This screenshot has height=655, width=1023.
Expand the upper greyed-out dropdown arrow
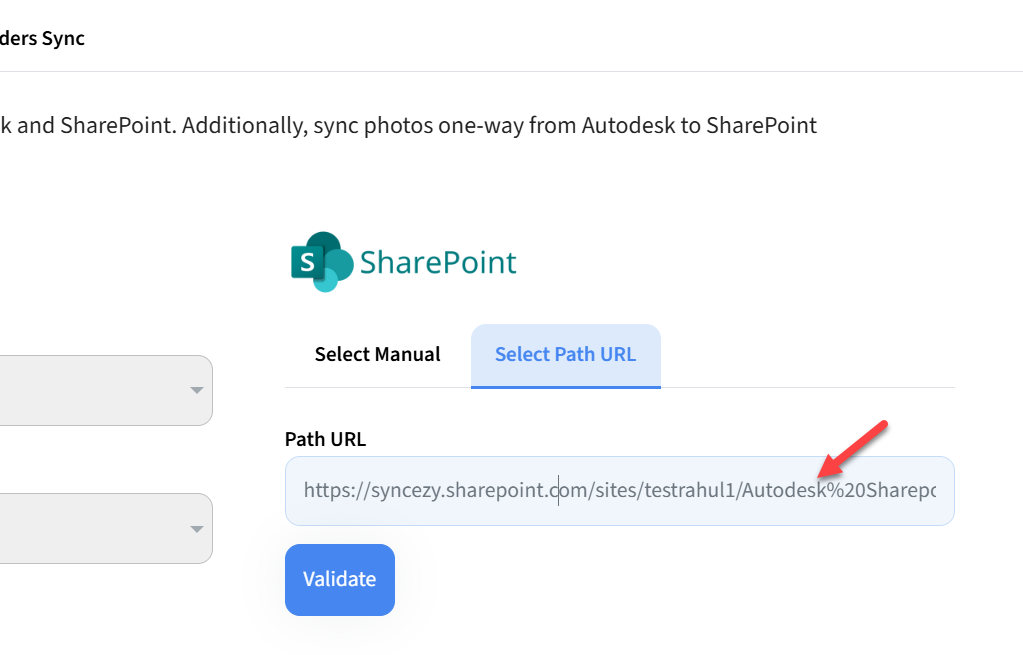pyautogui.click(x=197, y=390)
